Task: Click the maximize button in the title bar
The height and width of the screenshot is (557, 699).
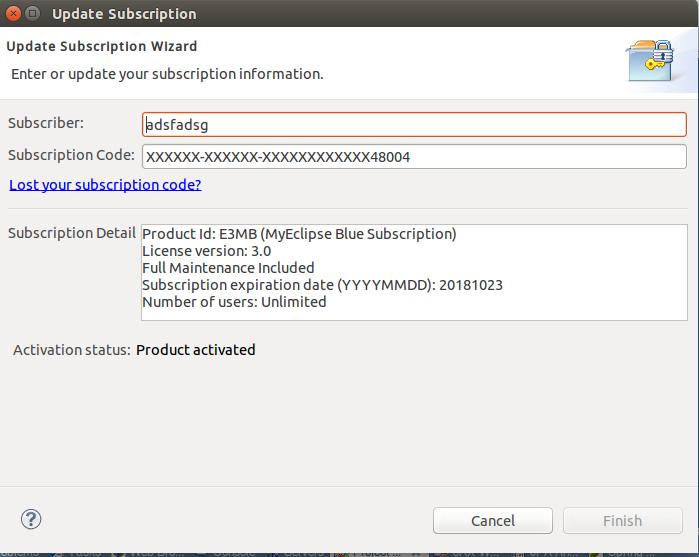Action: click(33, 13)
